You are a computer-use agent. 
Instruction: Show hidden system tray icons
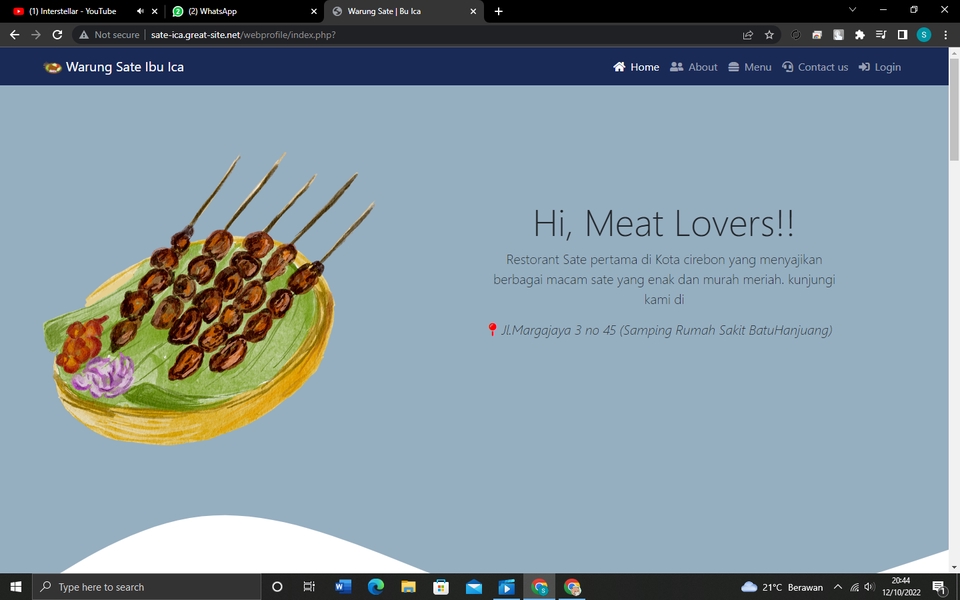(838, 587)
